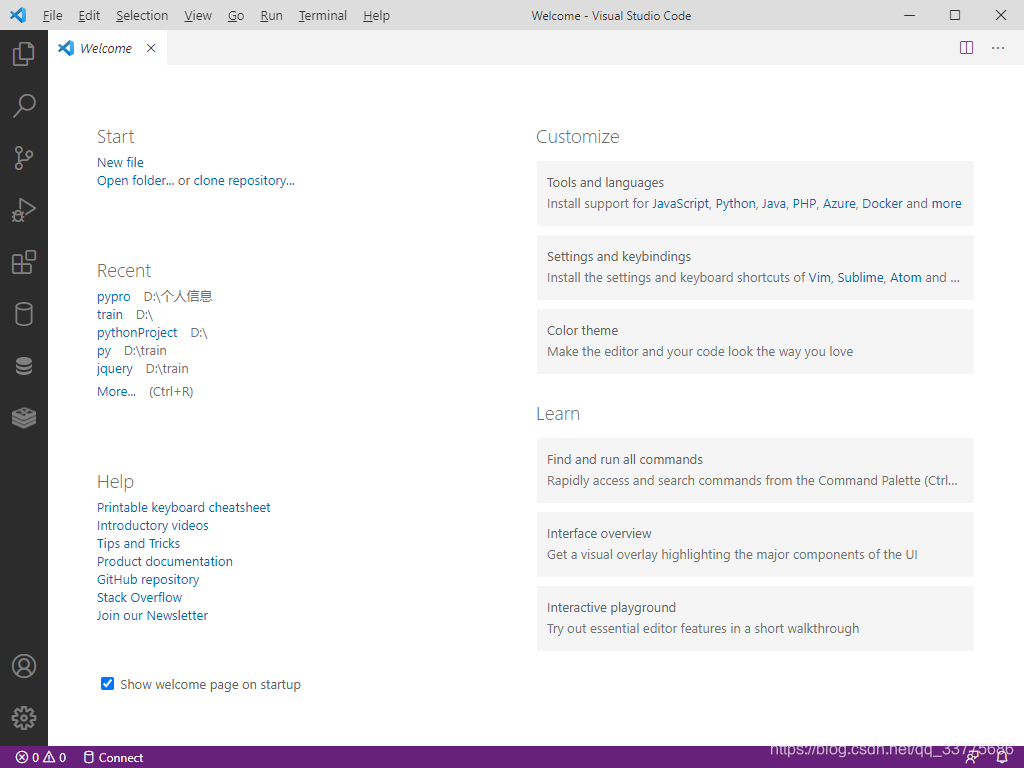This screenshot has width=1024, height=768.
Task: Open recent folder pythonProject
Action: pos(137,333)
